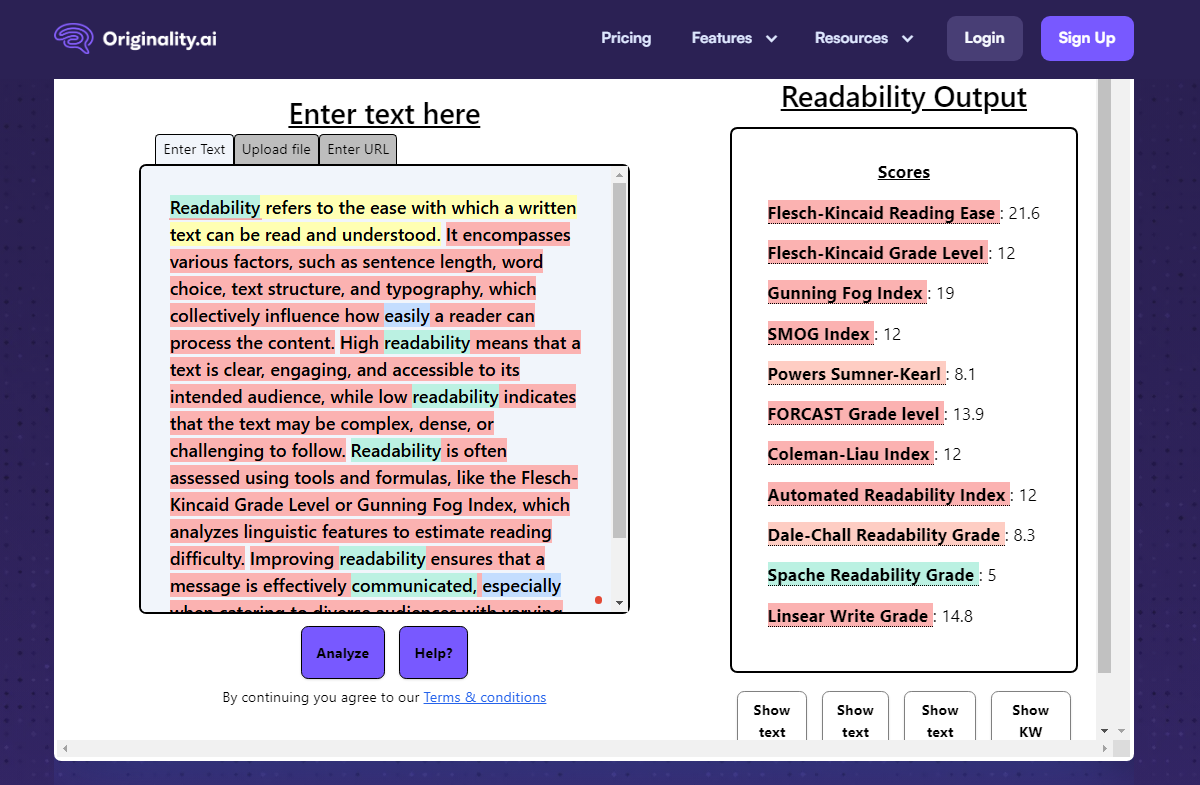The image size is (1200, 785).
Task: Click the text box scroll-up arrow
Action: (619, 175)
